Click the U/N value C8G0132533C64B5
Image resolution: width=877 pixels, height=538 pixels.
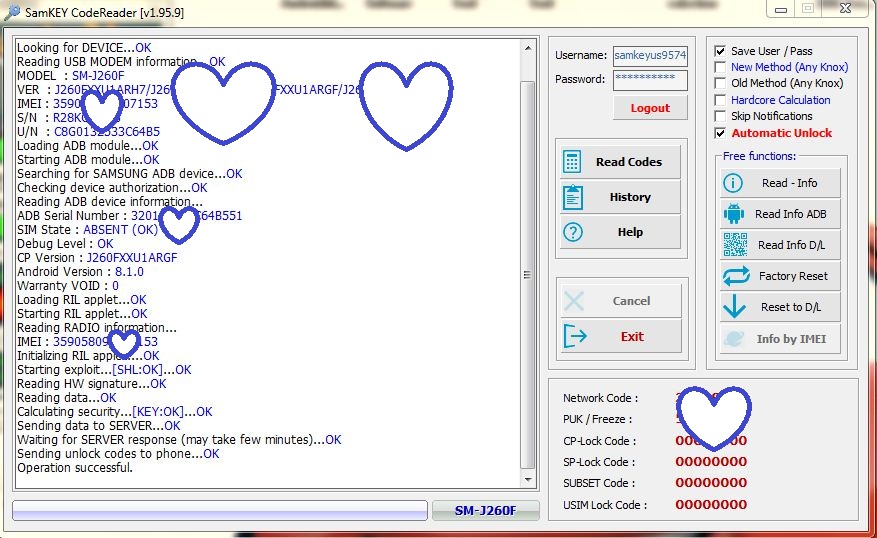click(x=107, y=131)
